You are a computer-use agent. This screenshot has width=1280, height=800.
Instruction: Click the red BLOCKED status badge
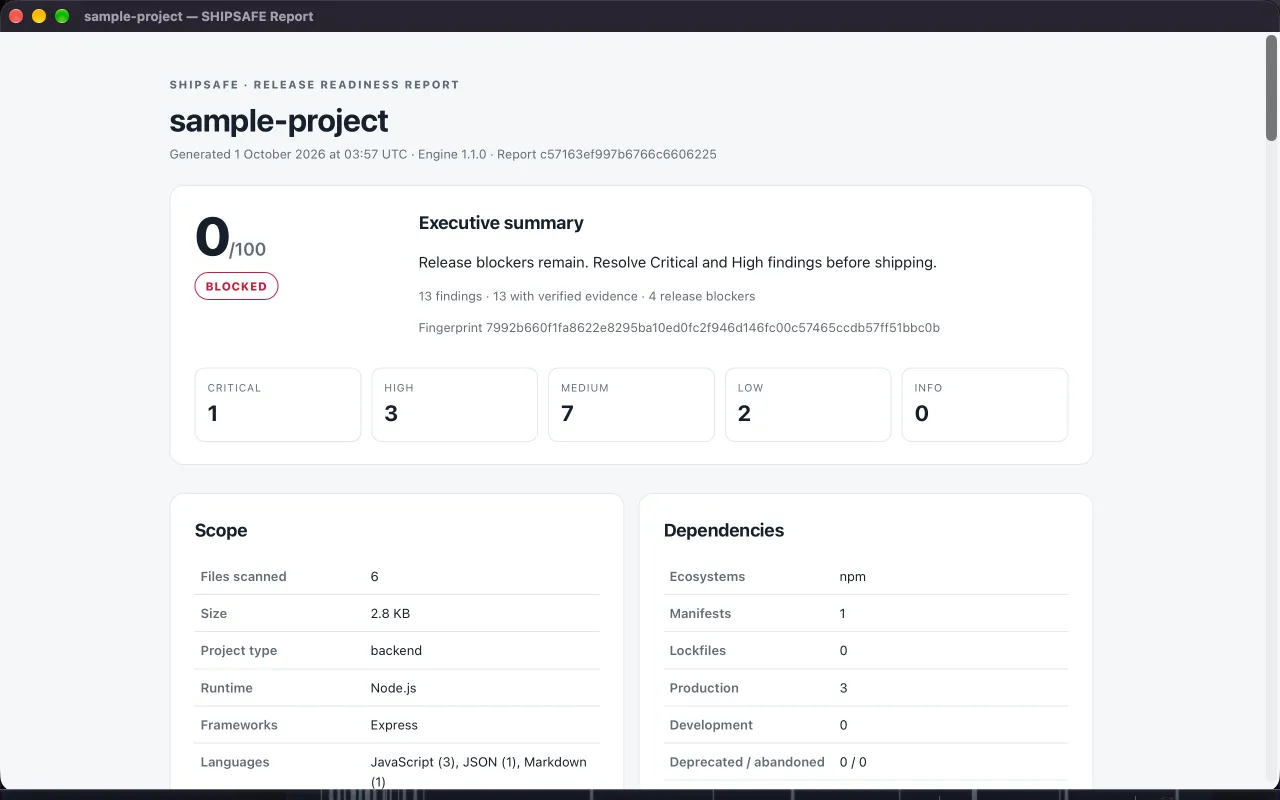tap(236, 286)
